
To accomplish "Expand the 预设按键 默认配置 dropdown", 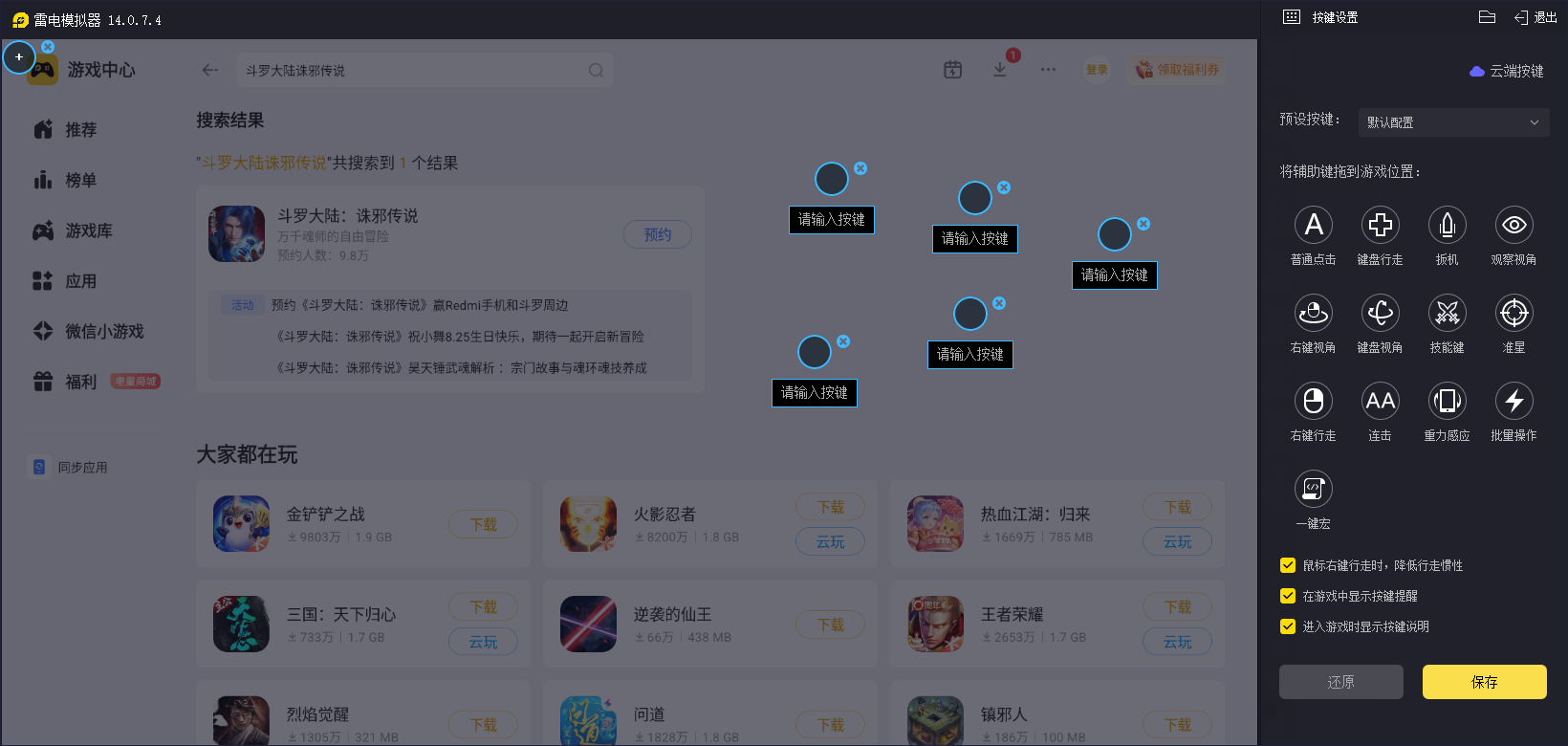I will pyautogui.click(x=1453, y=122).
